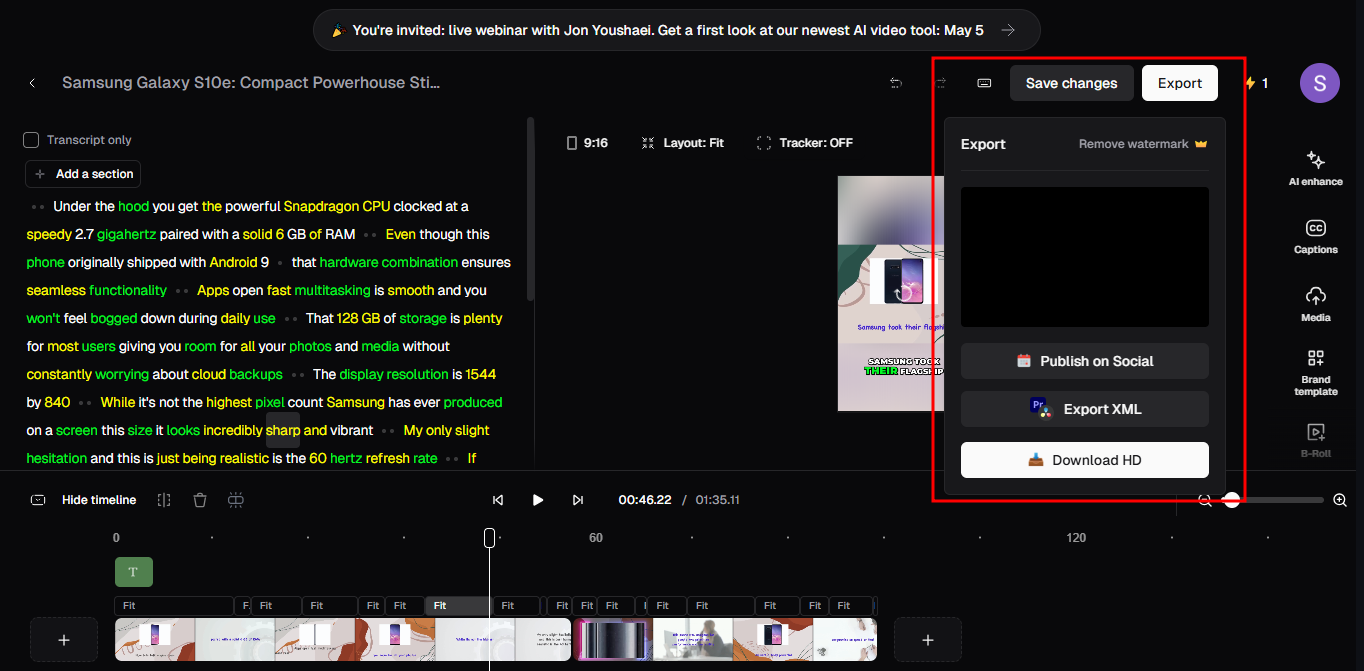Image resolution: width=1364 pixels, height=671 pixels.
Task: Select the dark striped clip thumbnail in timeline
Action: click(612, 639)
